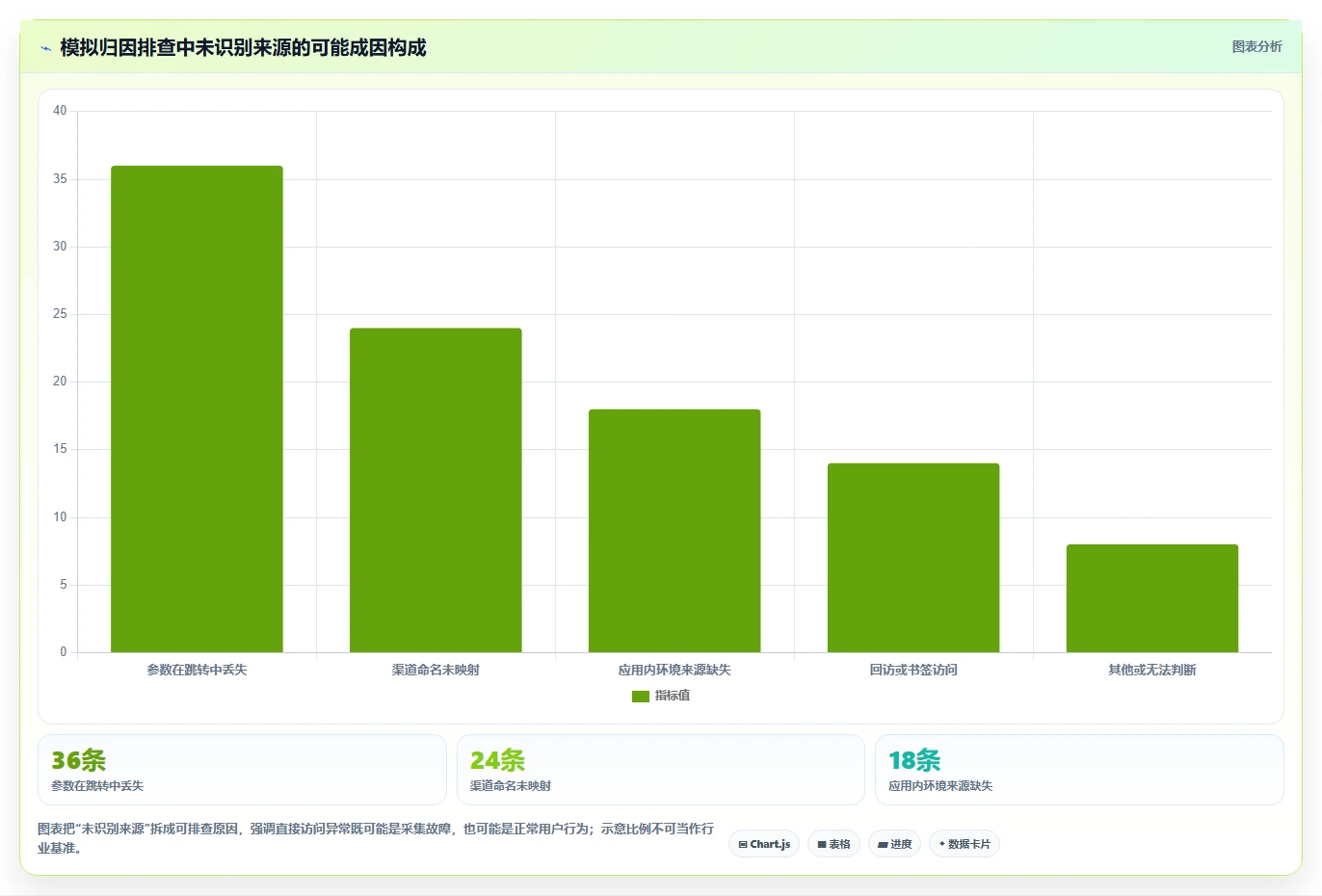Click the 进度 tag chip

click(894, 844)
